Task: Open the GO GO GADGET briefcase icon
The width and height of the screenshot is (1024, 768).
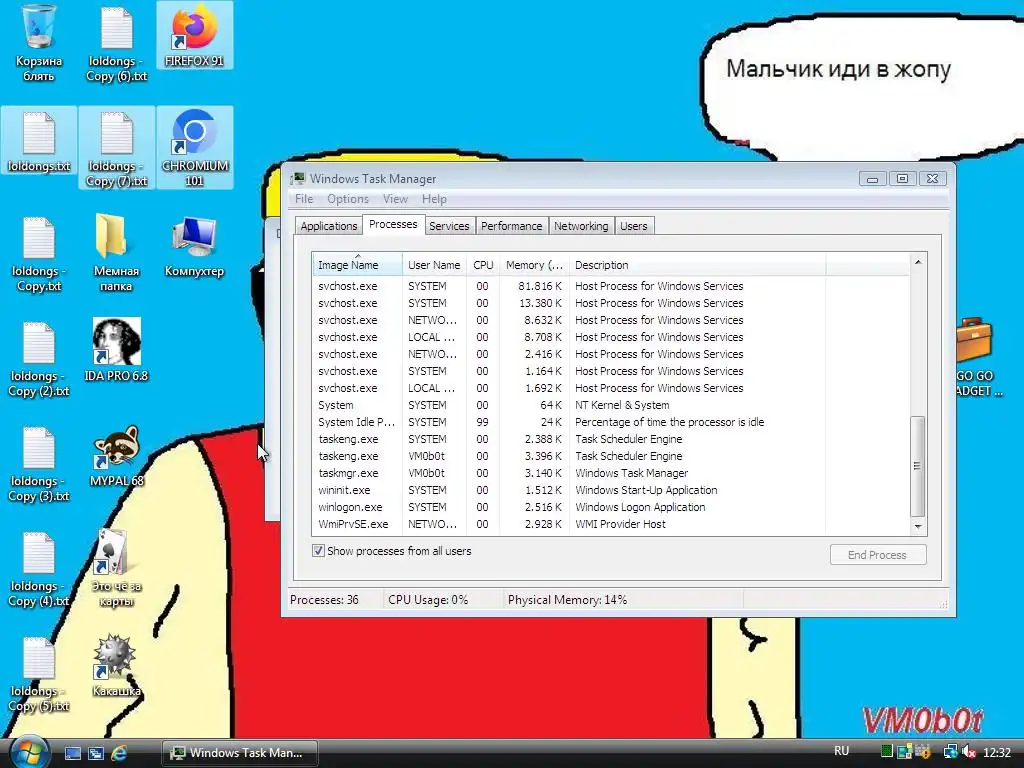Action: tap(978, 358)
